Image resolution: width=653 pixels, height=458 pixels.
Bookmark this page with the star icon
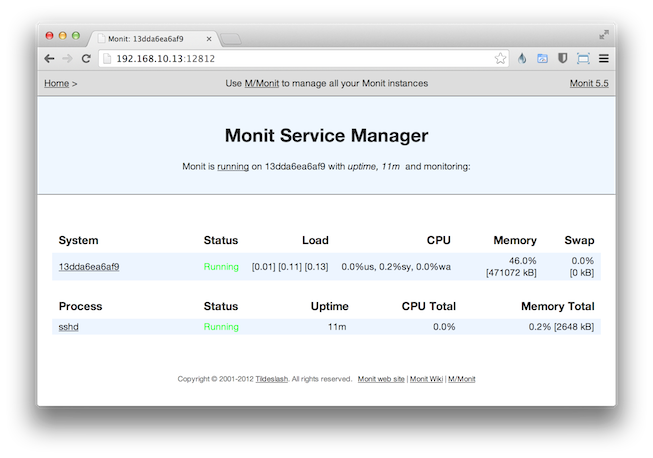tap(500, 59)
